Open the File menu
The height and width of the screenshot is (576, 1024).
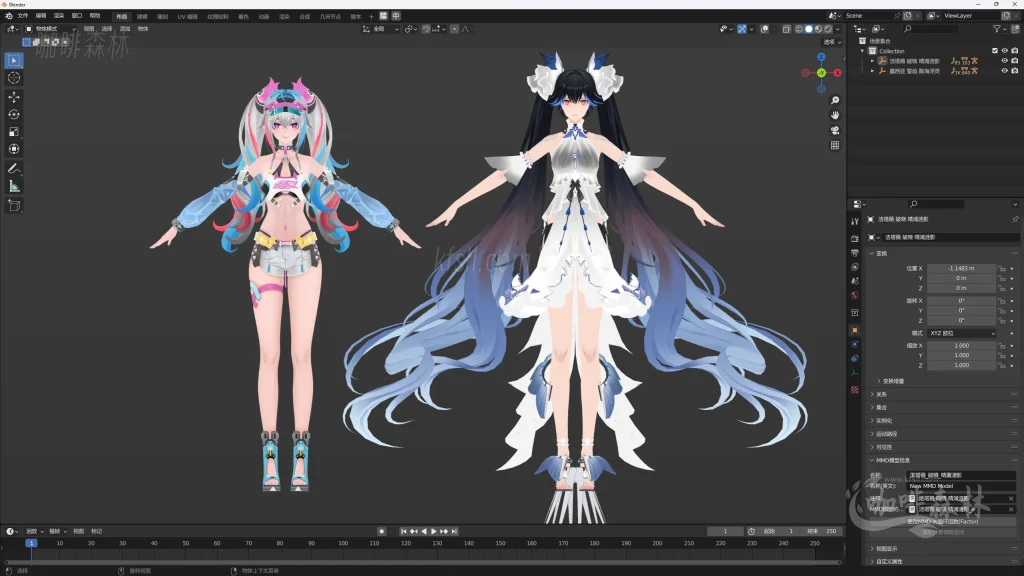point(23,16)
